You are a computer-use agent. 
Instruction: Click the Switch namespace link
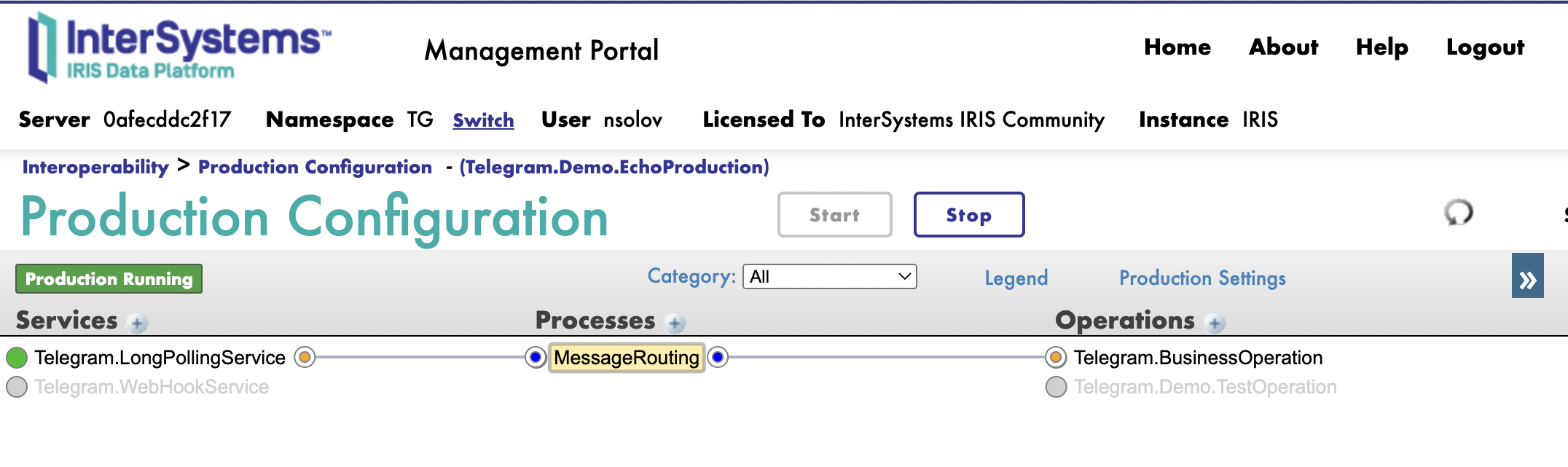click(x=483, y=120)
